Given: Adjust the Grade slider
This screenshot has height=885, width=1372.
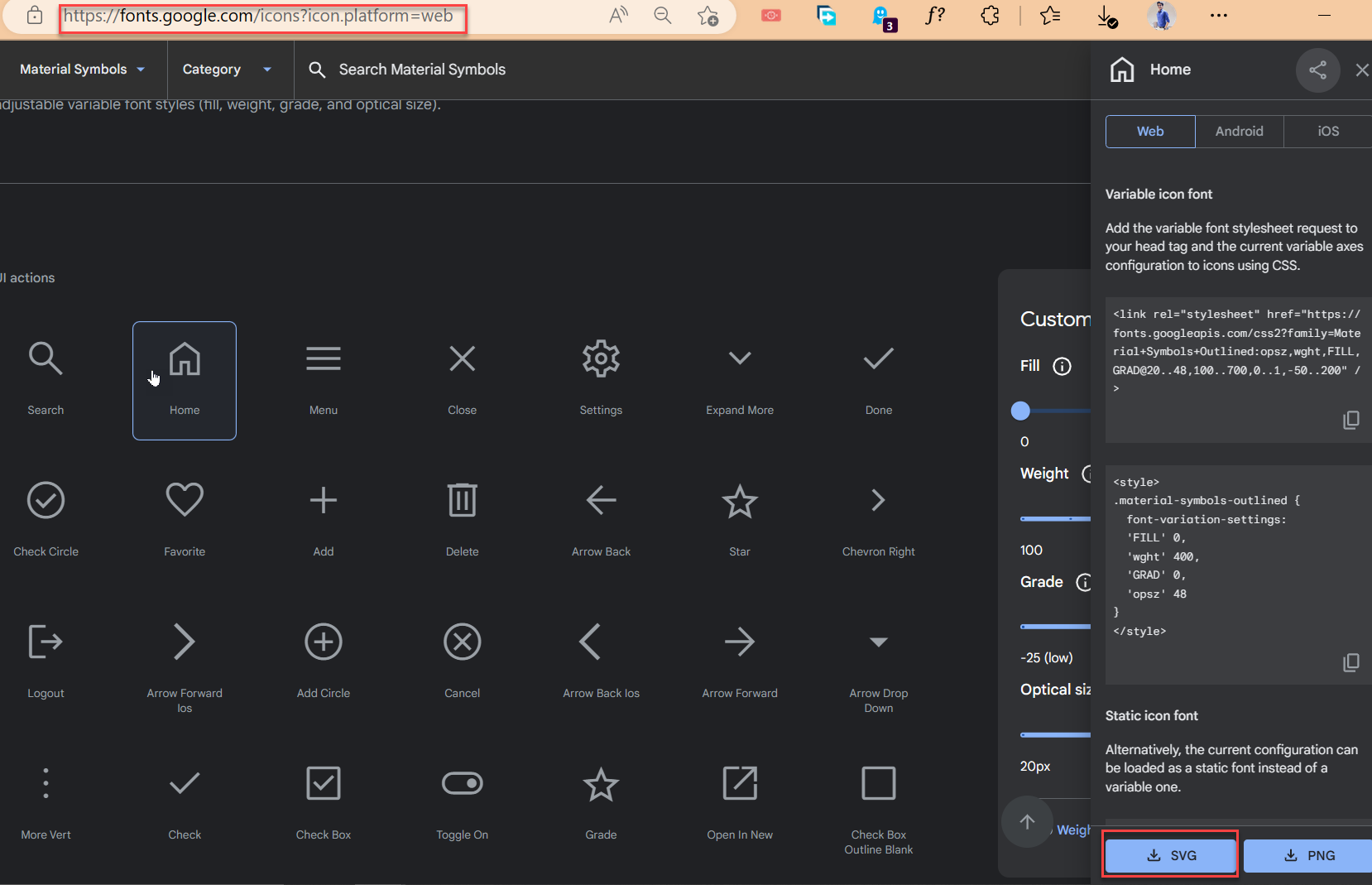Looking at the screenshot, I should (1056, 627).
